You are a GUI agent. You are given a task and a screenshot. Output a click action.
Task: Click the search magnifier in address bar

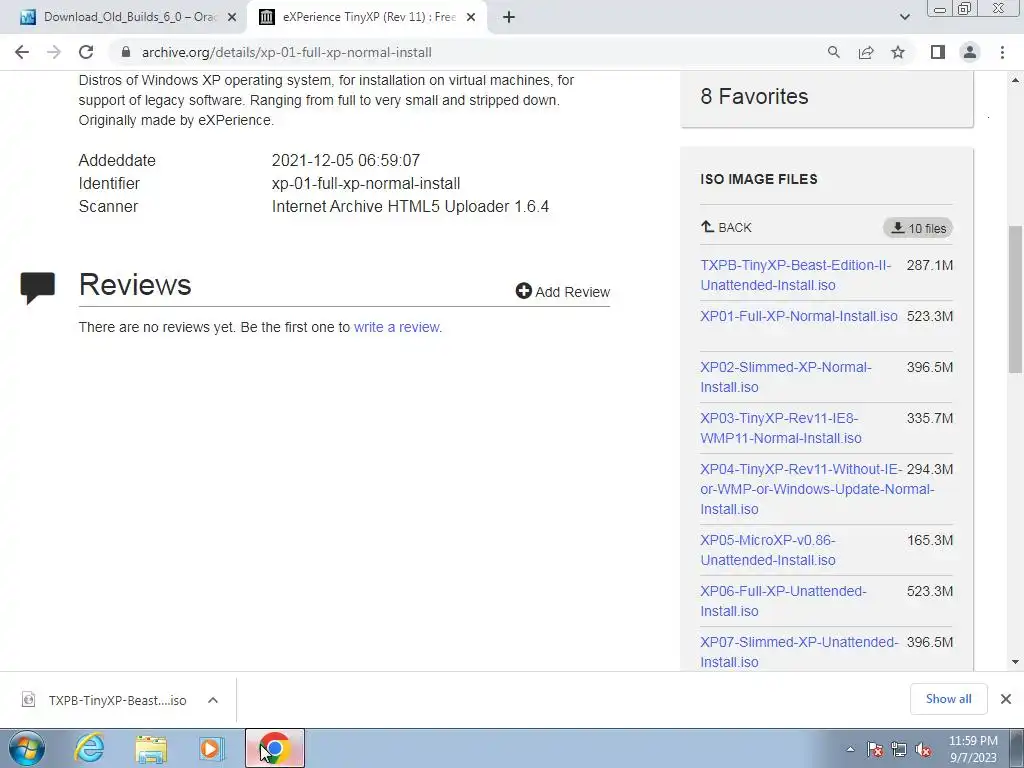point(833,52)
